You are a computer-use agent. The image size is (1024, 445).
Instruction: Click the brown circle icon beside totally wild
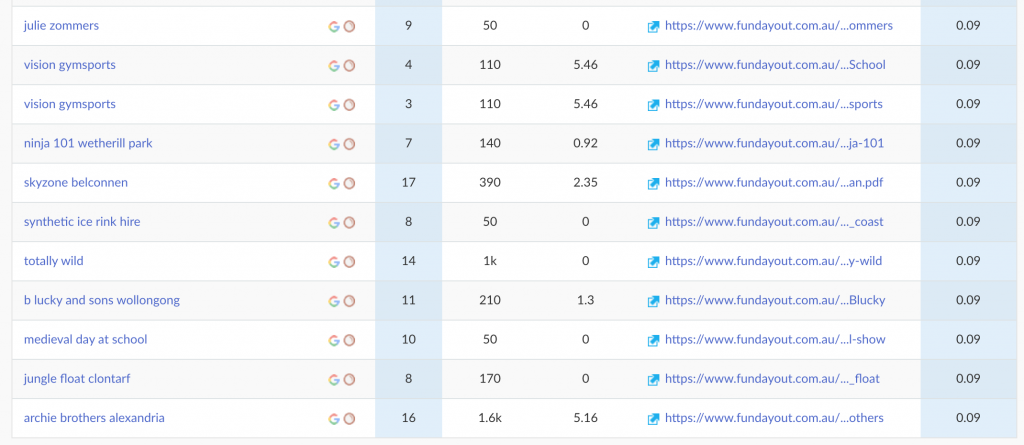click(x=349, y=262)
